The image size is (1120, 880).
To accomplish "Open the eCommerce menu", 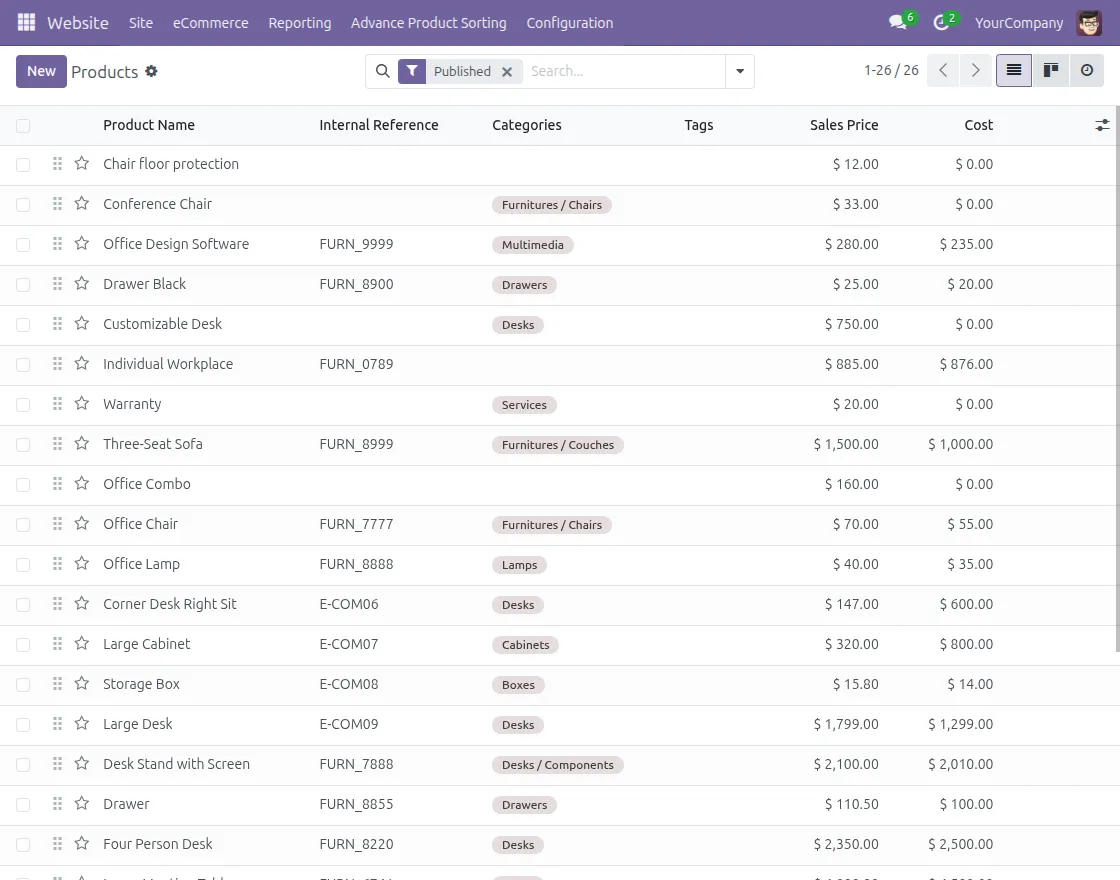I will tap(210, 22).
